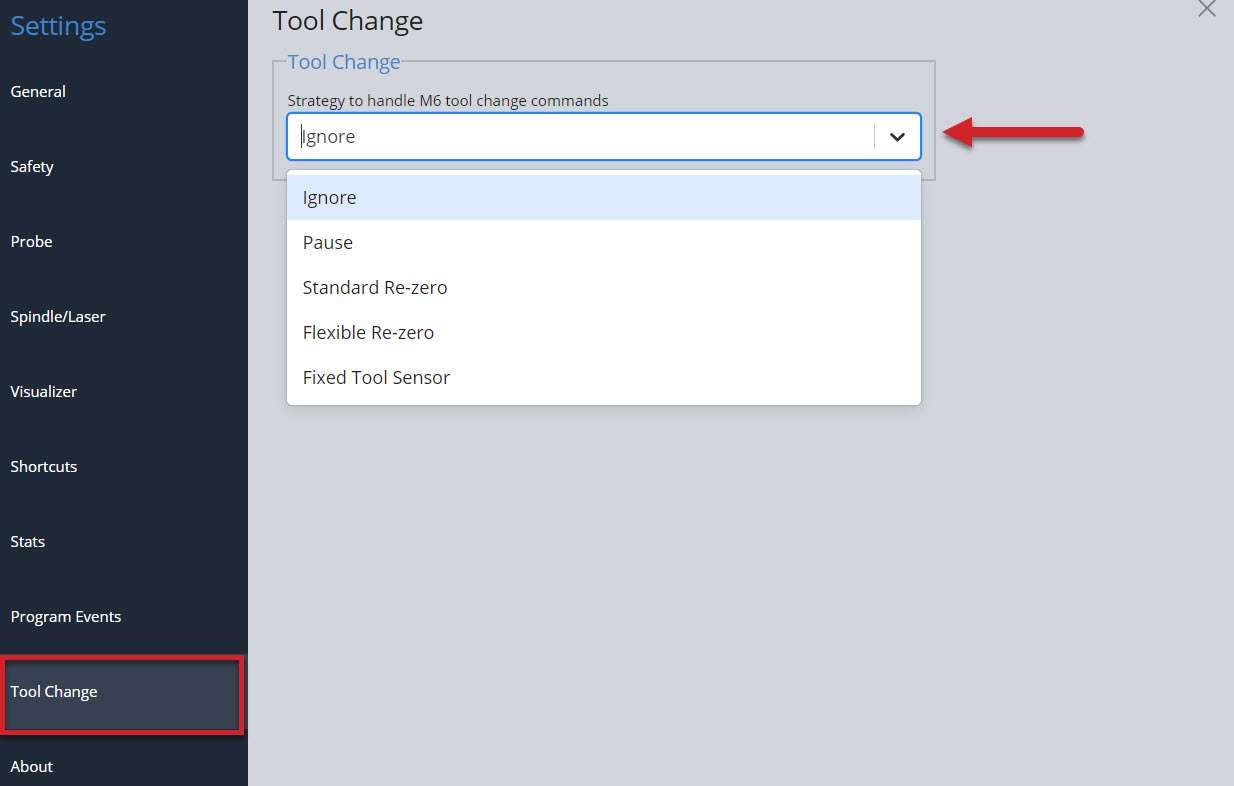Select Pause as tool change strategy
The height and width of the screenshot is (786, 1234).
click(603, 243)
